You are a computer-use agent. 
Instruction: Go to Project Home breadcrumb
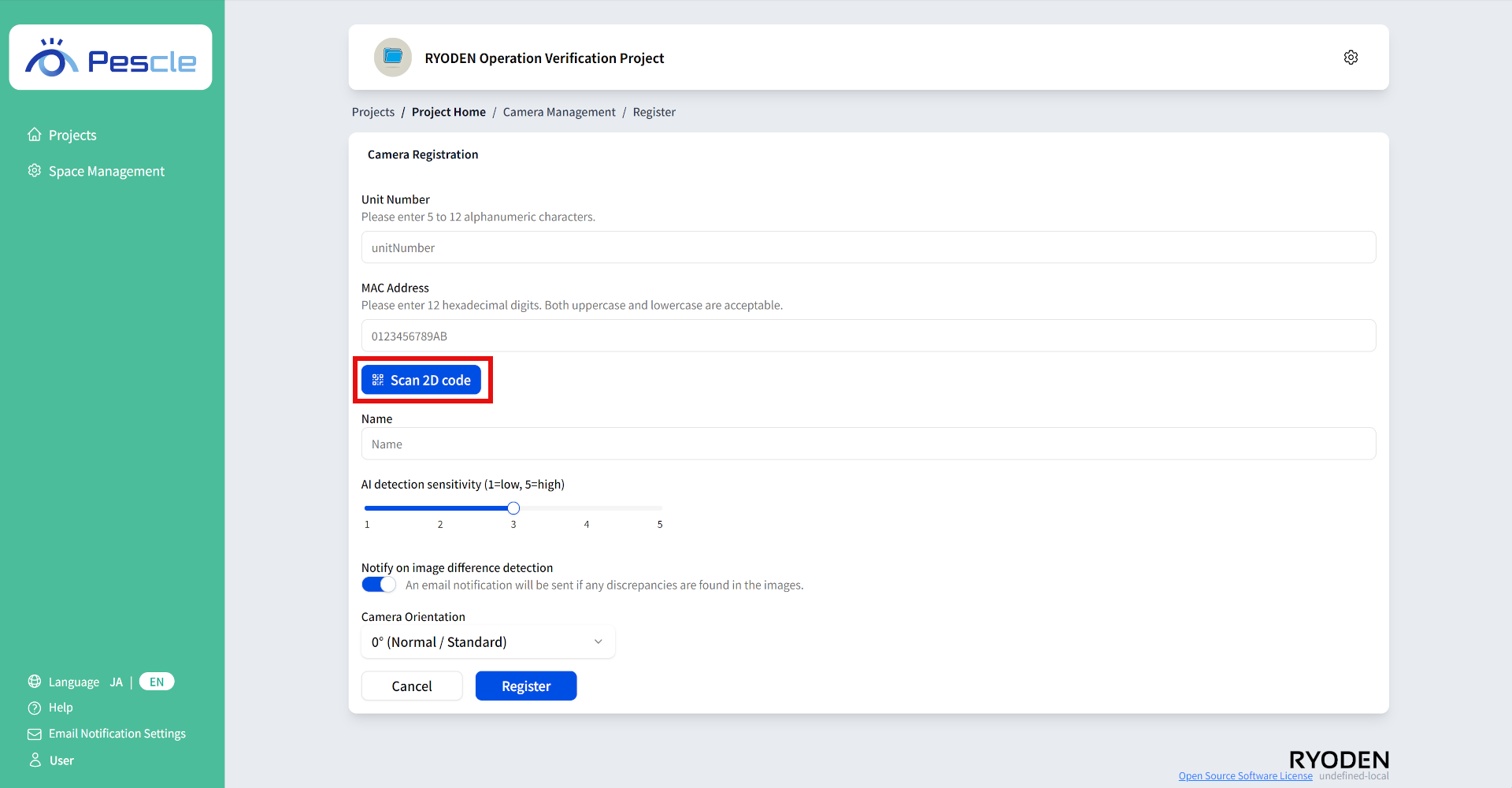pyautogui.click(x=448, y=112)
